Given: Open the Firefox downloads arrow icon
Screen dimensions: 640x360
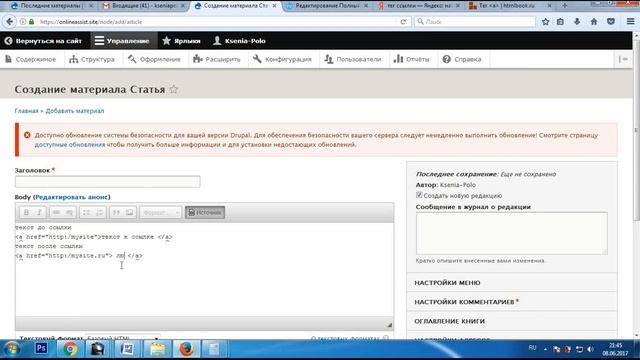Looking at the screenshot, I should tap(577, 22).
